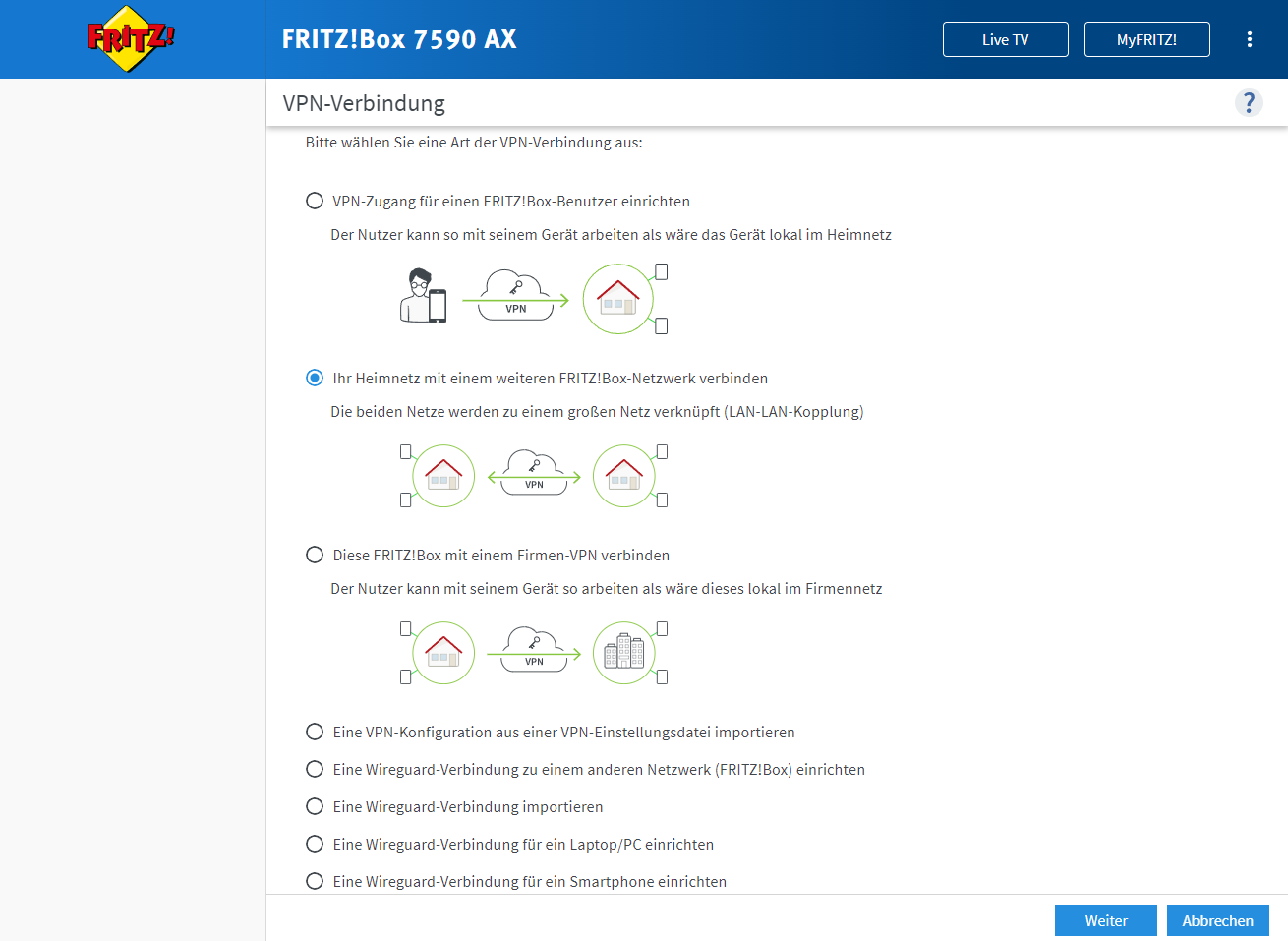This screenshot has height=941, width=1288.
Task: Select the VPN-Einstellungsdatei import option
Action: pos(314,731)
